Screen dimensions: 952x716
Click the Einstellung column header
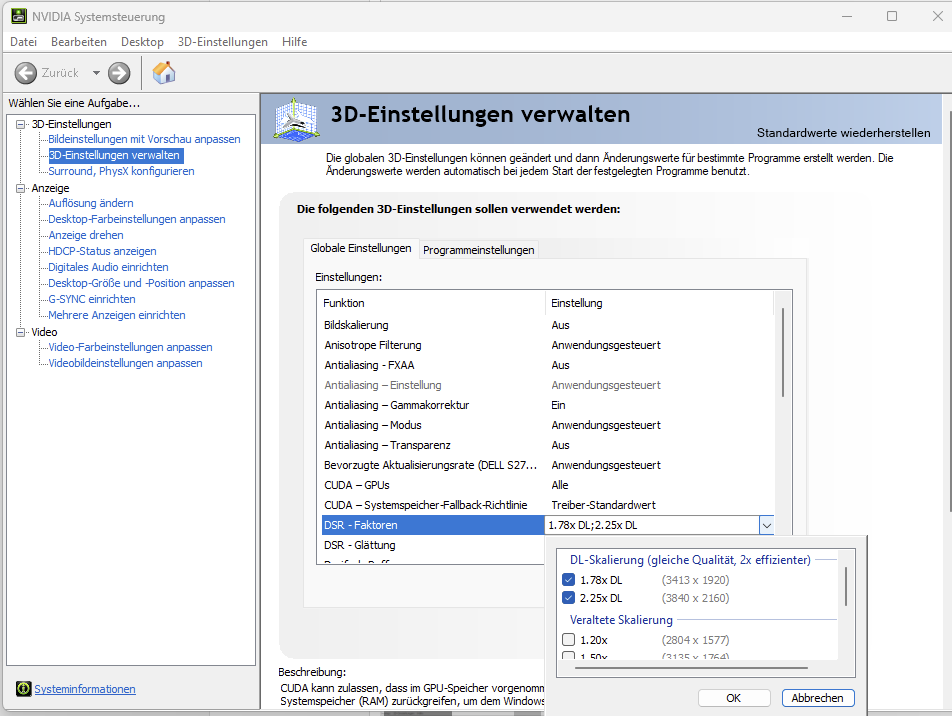pos(659,303)
